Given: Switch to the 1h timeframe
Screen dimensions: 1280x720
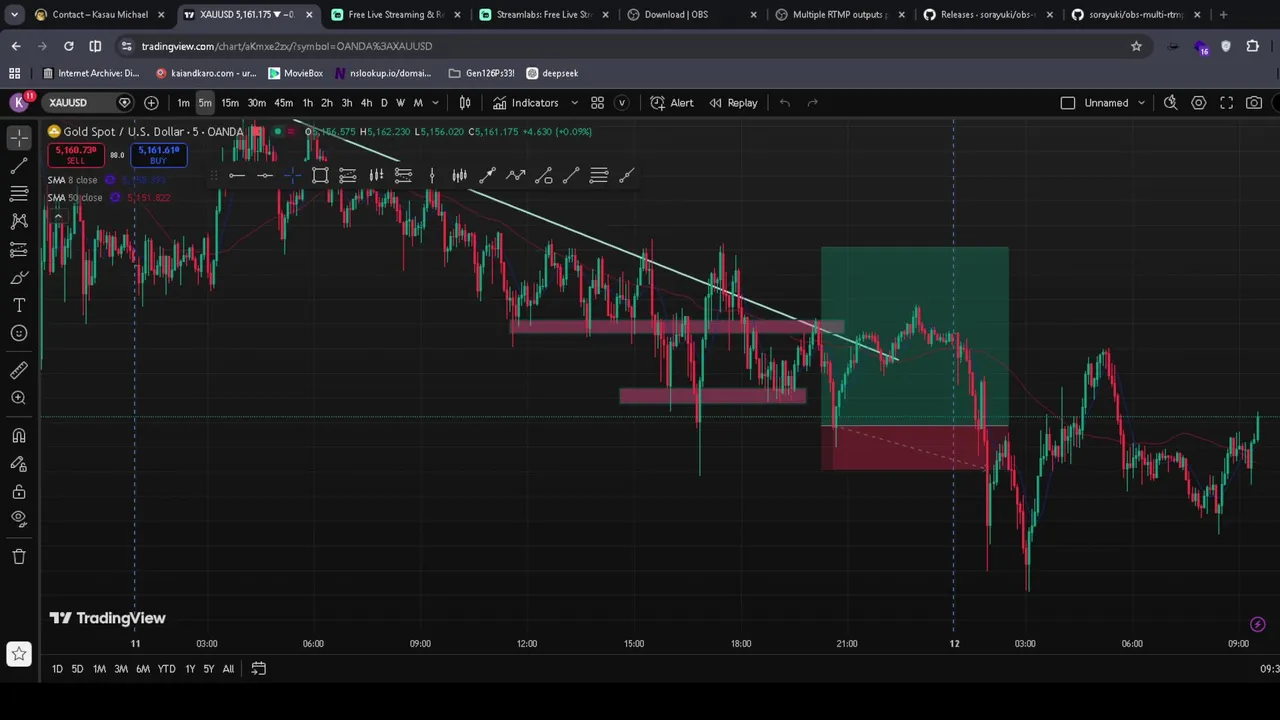Looking at the screenshot, I should (307, 103).
